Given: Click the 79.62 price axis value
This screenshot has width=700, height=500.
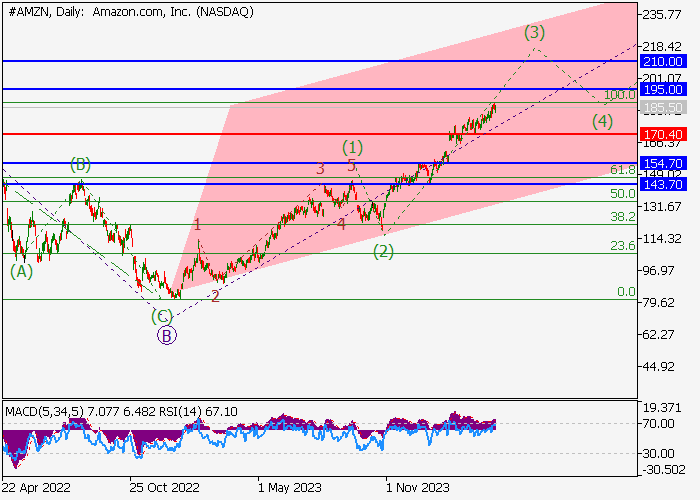Looking at the screenshot, I should 658,303.
